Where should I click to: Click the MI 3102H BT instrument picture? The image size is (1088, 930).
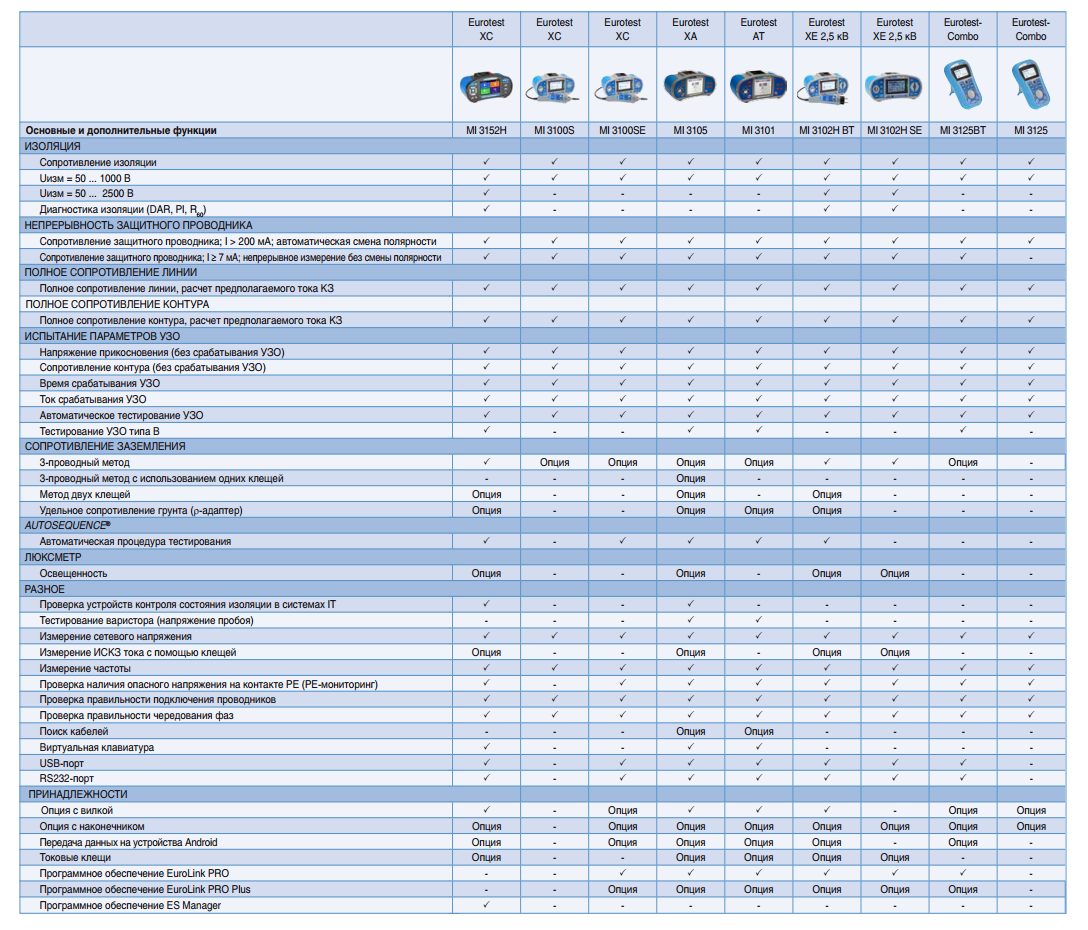(824, 90)
